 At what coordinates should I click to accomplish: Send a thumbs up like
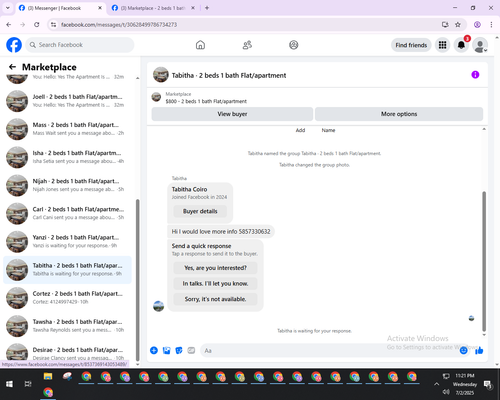click(x=479, y=350)
